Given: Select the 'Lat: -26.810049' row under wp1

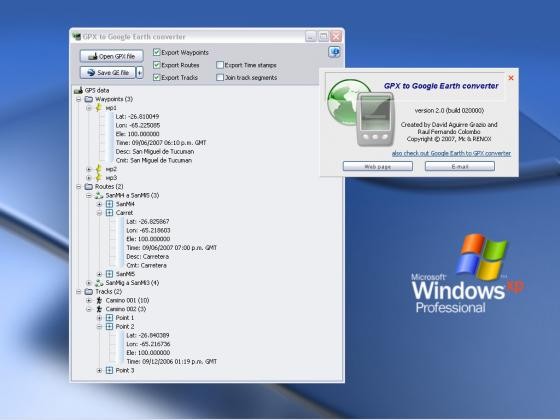Looking at the screenshot, I should point(138,116).
